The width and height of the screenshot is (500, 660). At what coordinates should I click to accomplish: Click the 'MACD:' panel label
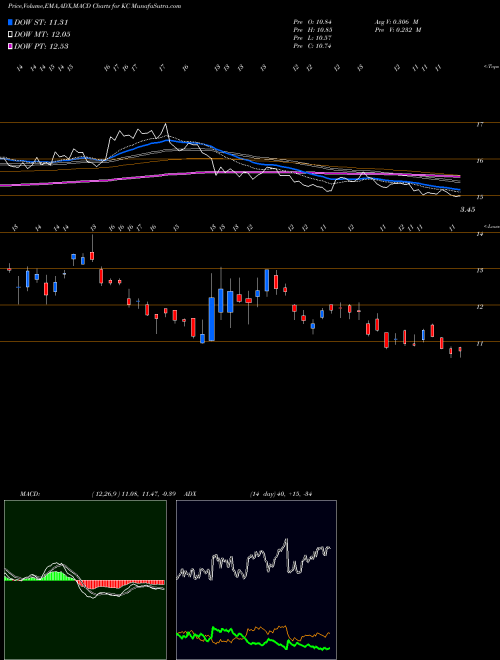(x=30, y=494)
